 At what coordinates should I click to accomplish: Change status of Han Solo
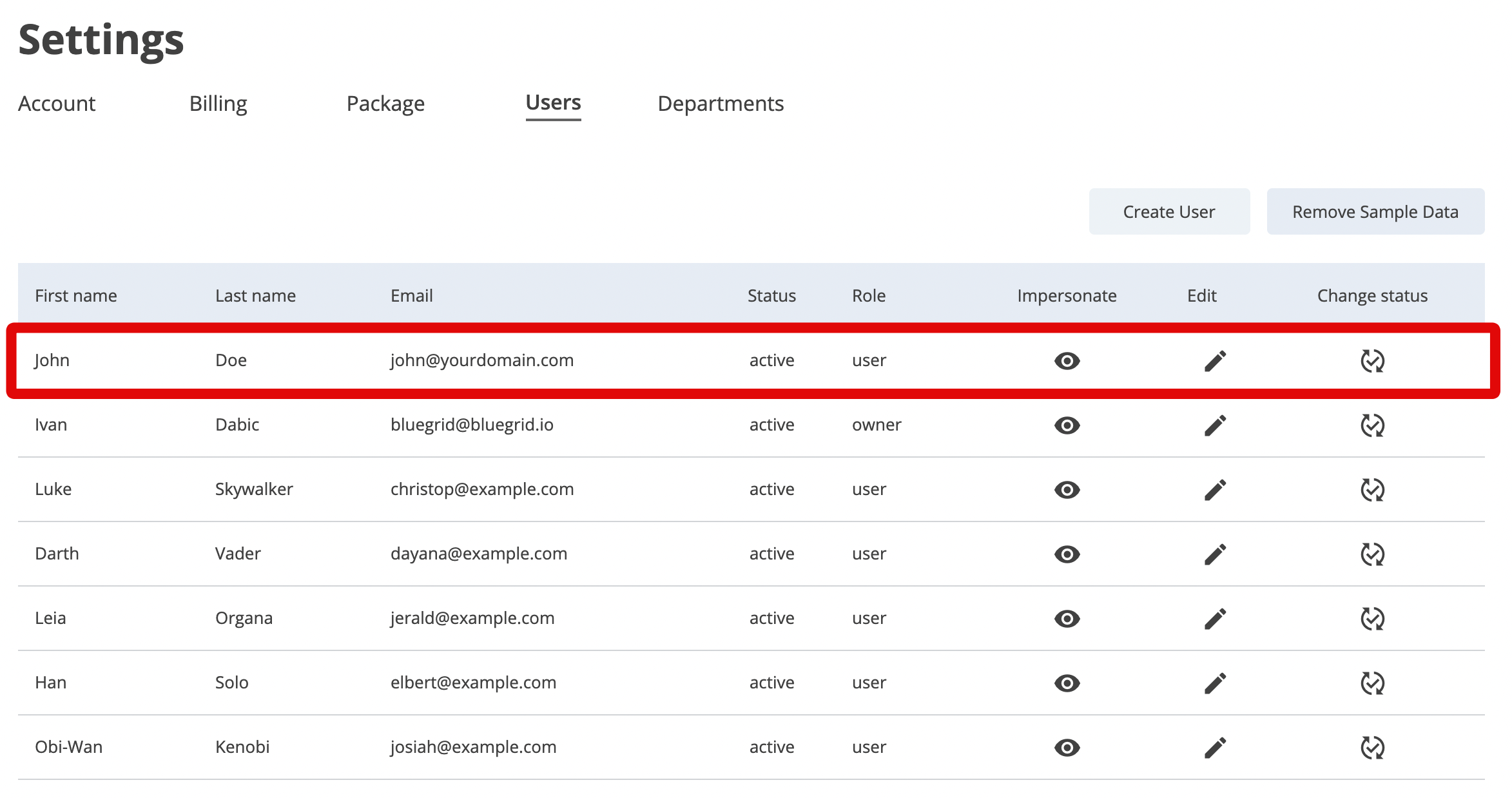[1372, 683]
